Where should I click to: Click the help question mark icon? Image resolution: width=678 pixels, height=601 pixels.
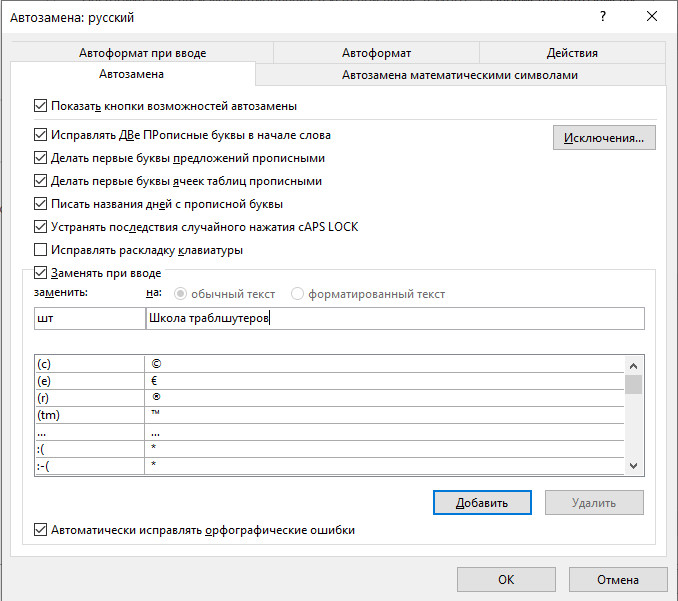[x=603, y=17]
